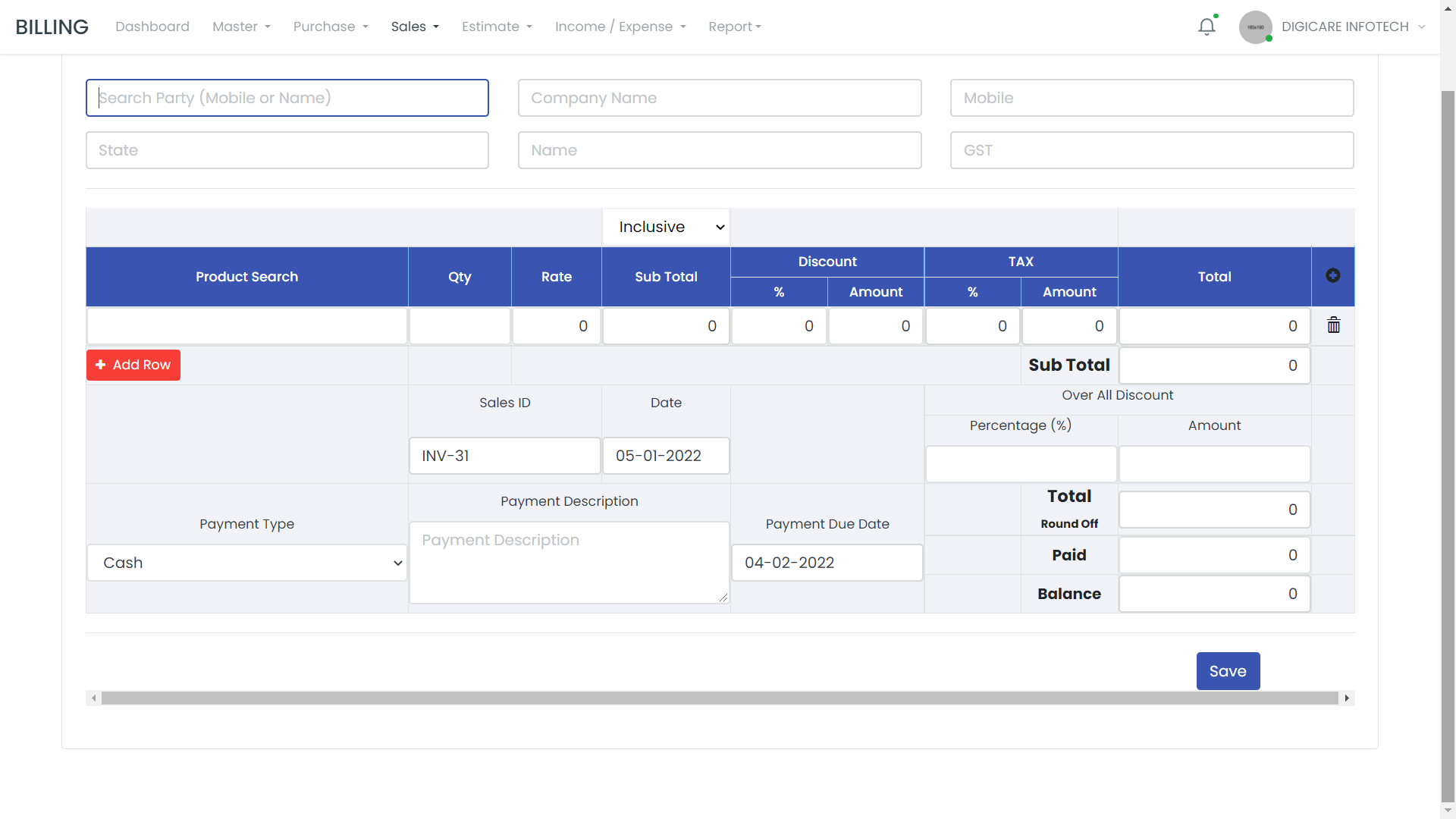This screenshot has height=819, width=1456.
Task: Open the notifications bell
Action: pos(1207,27)
